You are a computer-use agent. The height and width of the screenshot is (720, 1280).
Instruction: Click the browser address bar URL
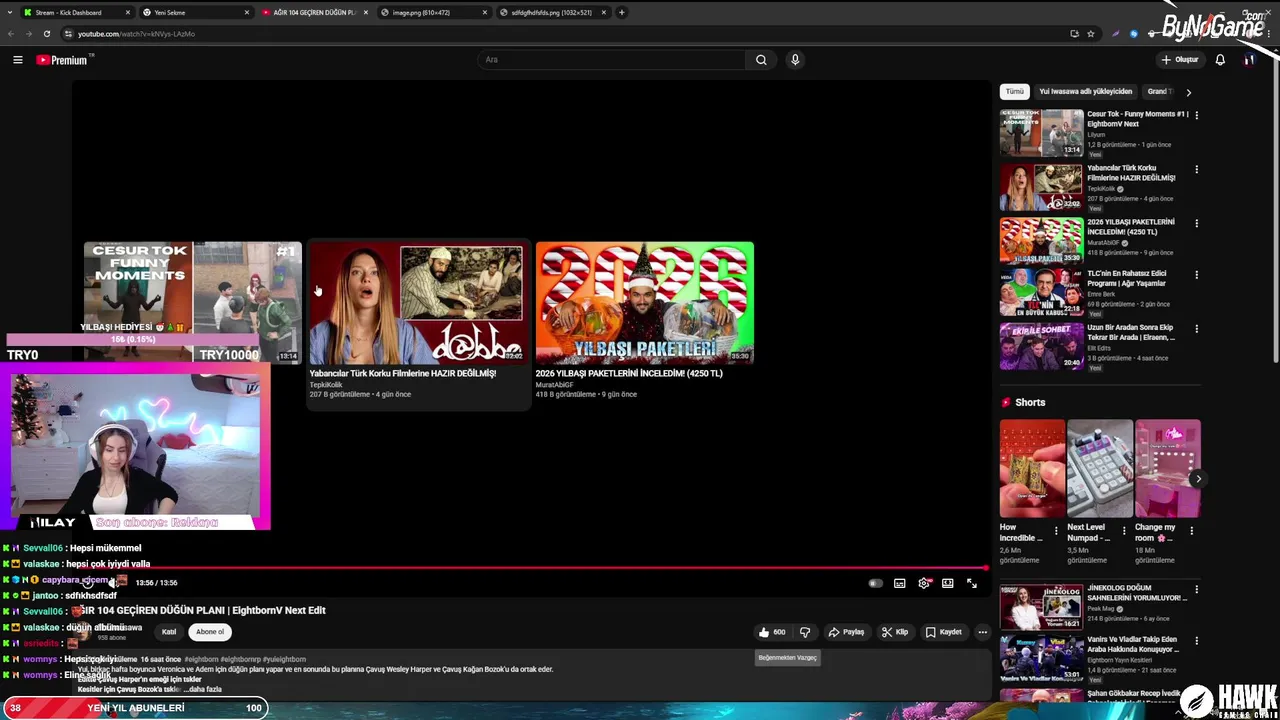point(136,34)
